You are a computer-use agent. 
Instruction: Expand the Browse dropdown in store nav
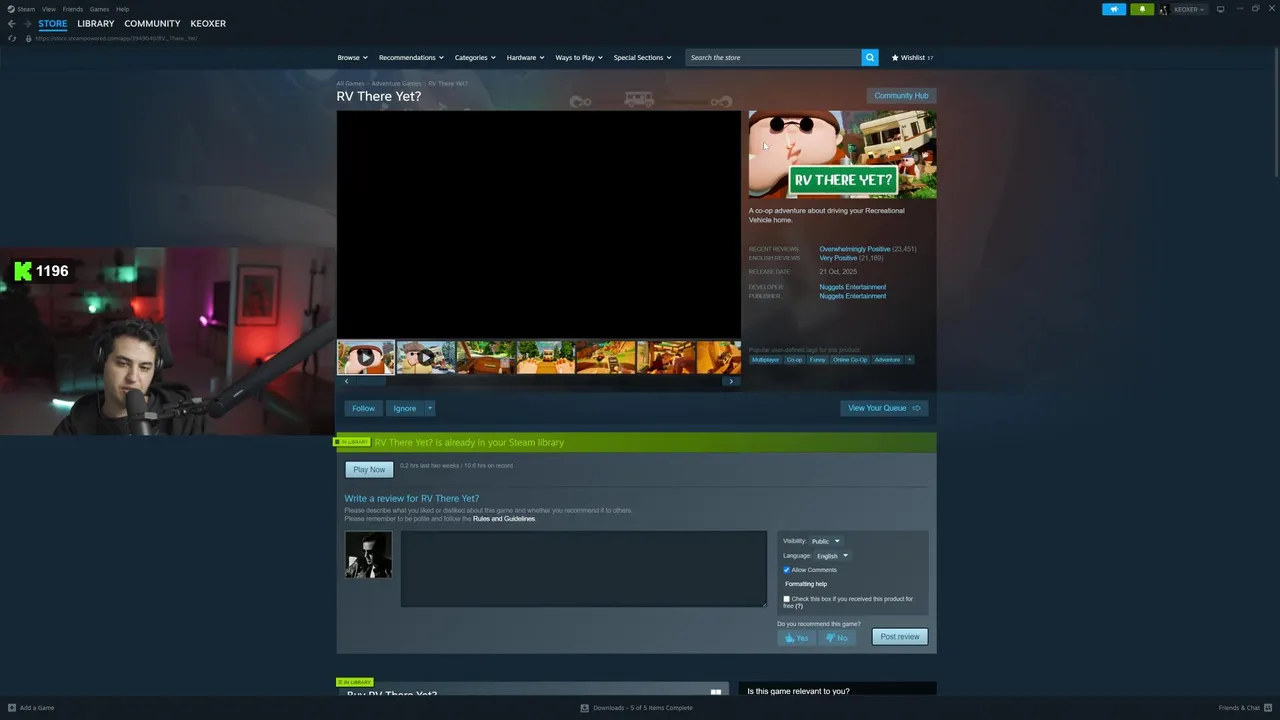click(352, 57)
